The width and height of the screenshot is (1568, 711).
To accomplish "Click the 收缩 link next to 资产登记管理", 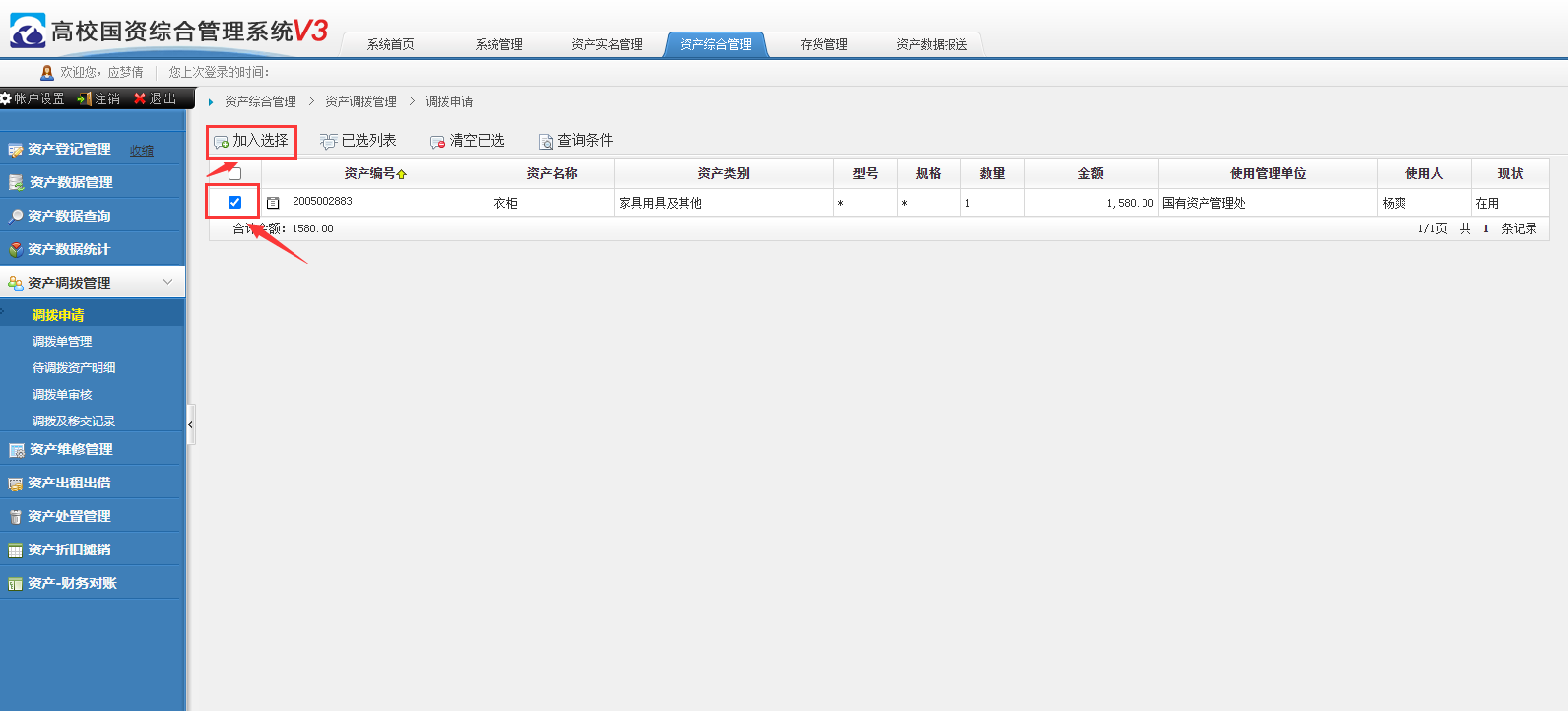I will pyautogui.click(x=142, y=151).
